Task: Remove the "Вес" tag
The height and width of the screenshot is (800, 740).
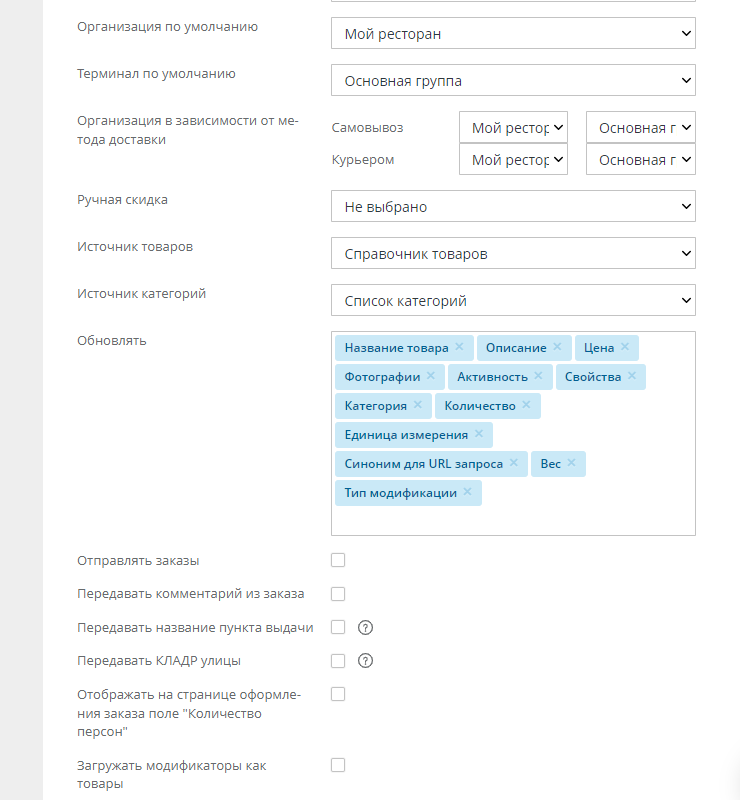Action: [571, 463]
